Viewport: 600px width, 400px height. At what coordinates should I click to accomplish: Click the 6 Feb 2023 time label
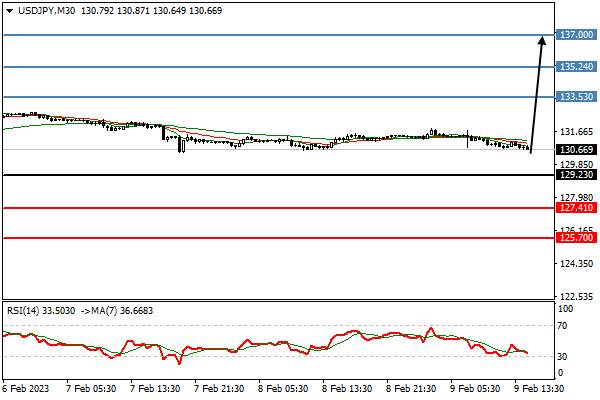pos(26,389)
